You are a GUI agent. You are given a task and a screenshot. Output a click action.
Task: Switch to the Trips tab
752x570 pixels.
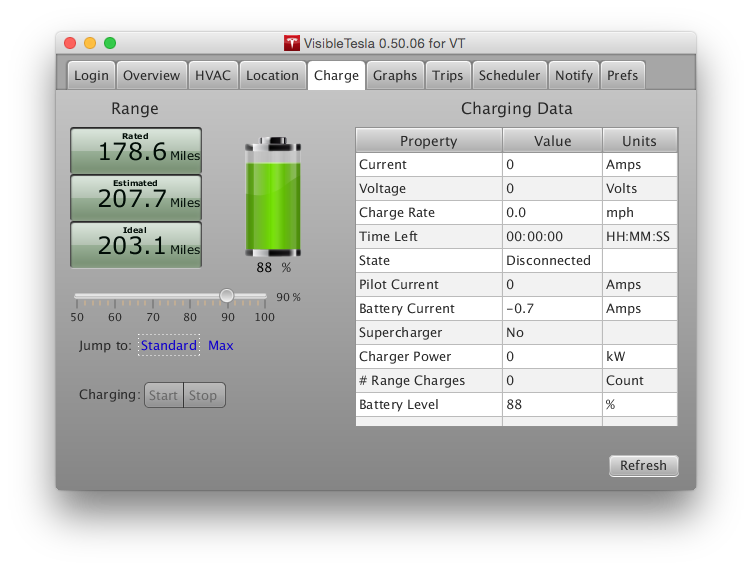447,75
